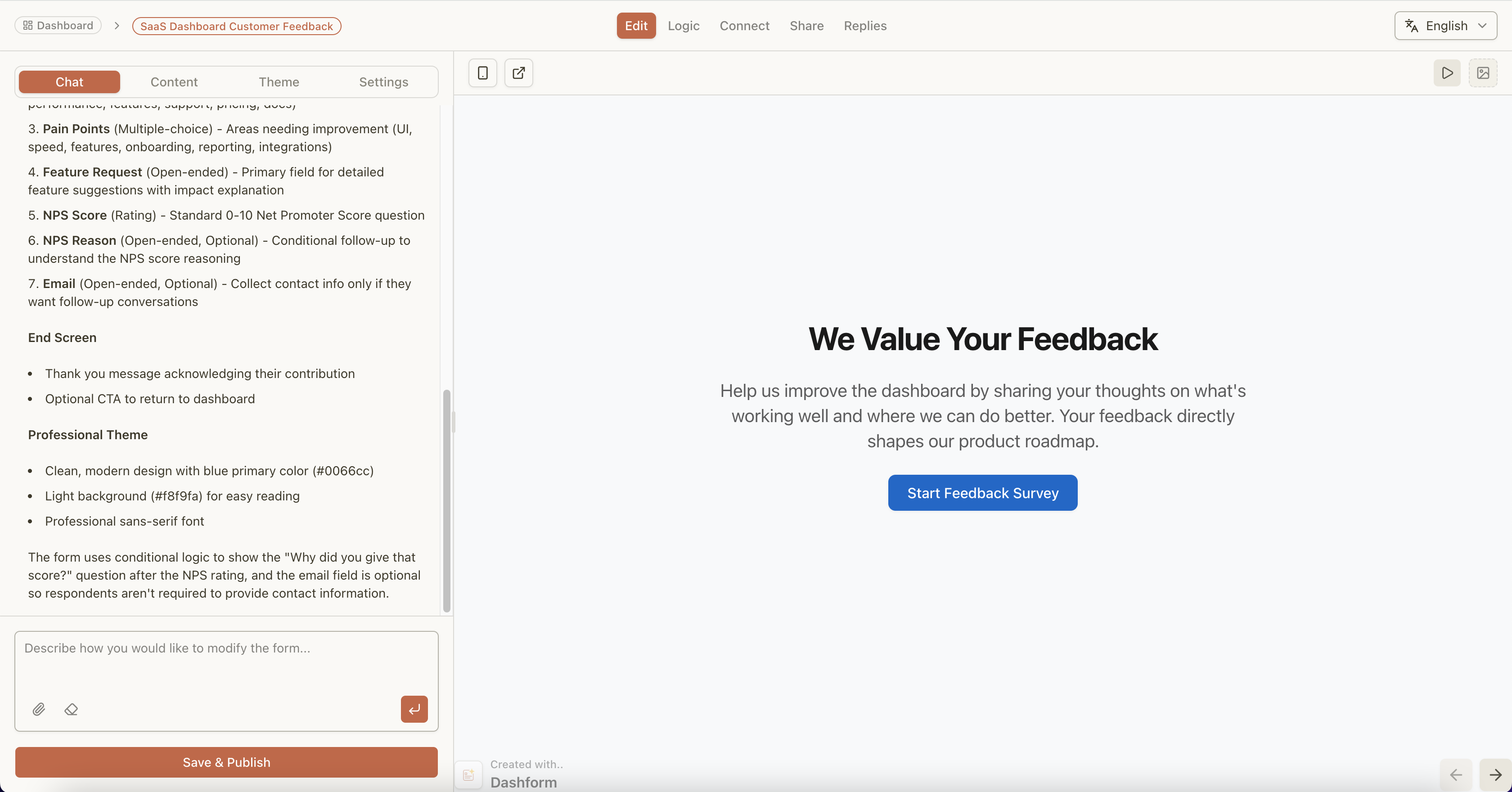The image size is (1512, 792).
Task: Go to previous form page arrow
Action: click(x=1456, y=775)
